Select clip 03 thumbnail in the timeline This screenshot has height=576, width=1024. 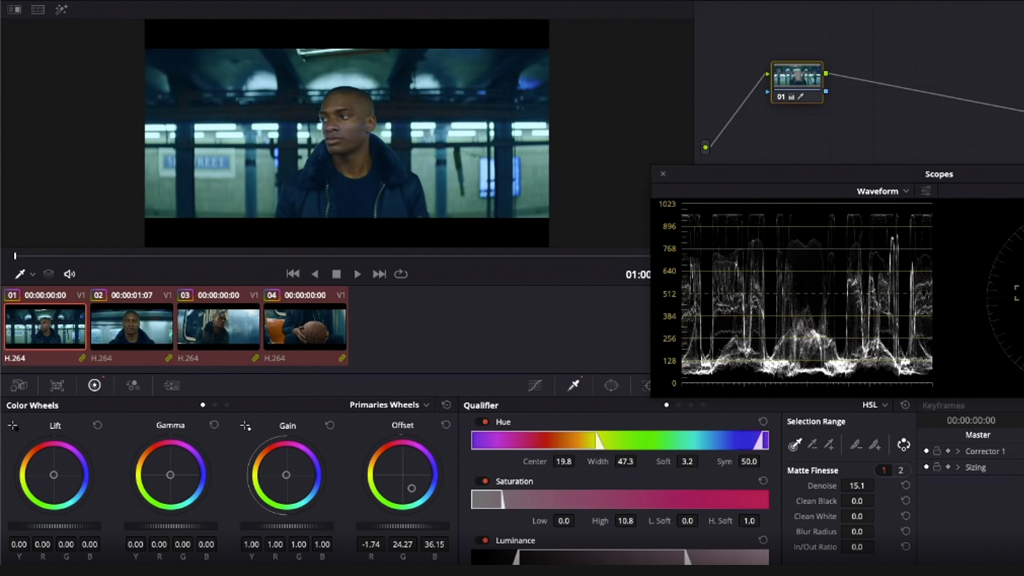[218, 327]
